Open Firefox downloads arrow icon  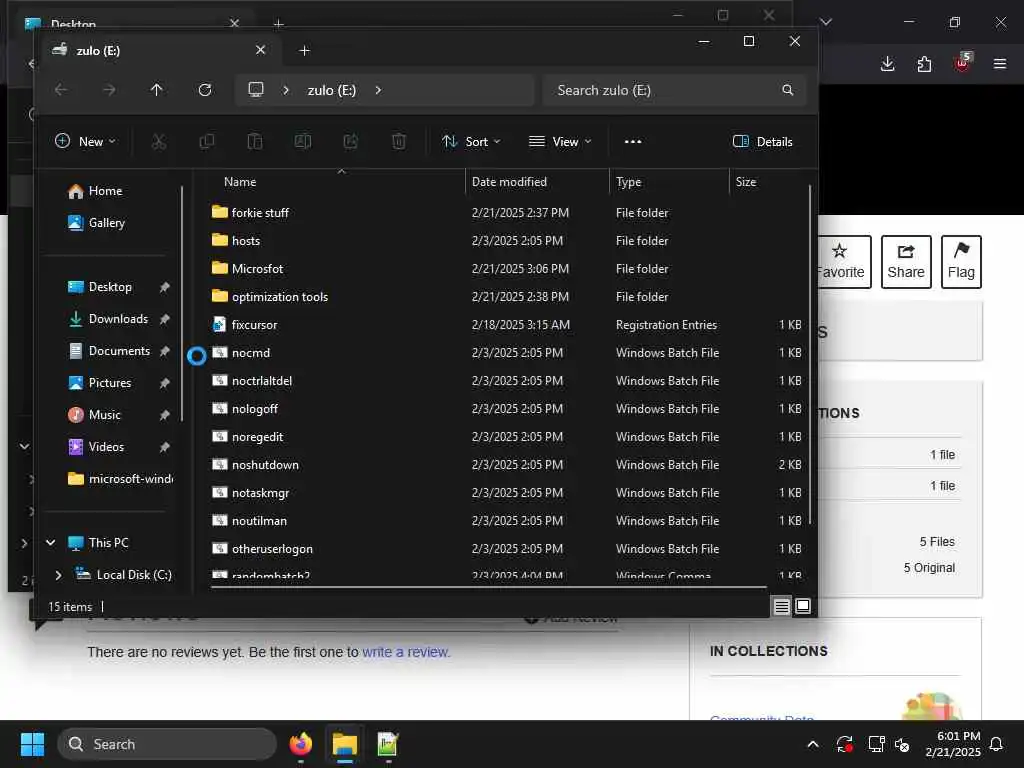click(888, 64)
